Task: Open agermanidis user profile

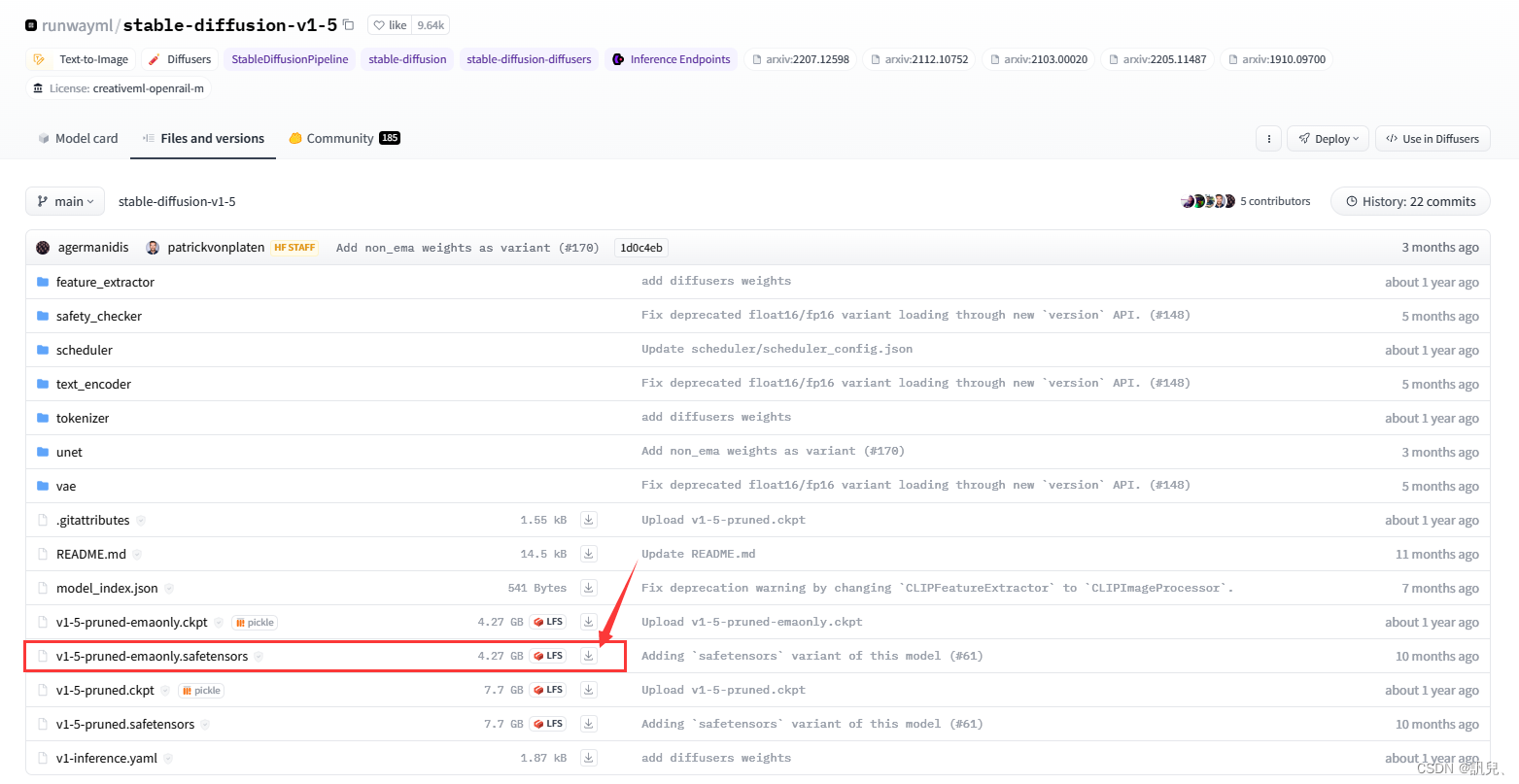Action: (93, 248)
